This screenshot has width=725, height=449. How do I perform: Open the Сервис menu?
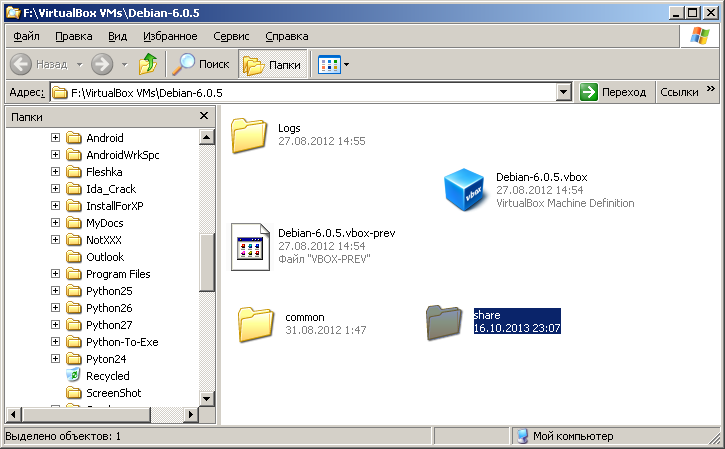[231, 36]
